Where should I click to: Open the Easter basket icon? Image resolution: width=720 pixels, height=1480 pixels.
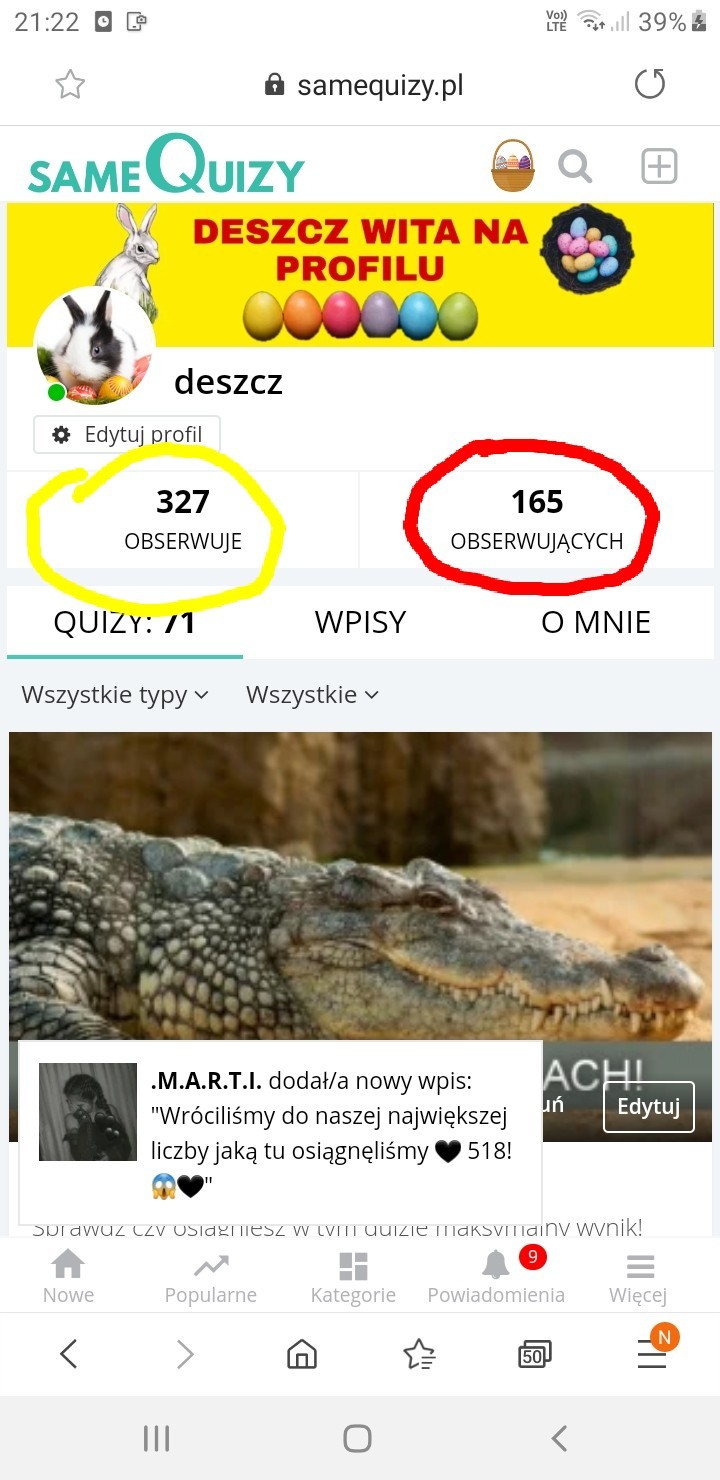(x=513, y=166)
